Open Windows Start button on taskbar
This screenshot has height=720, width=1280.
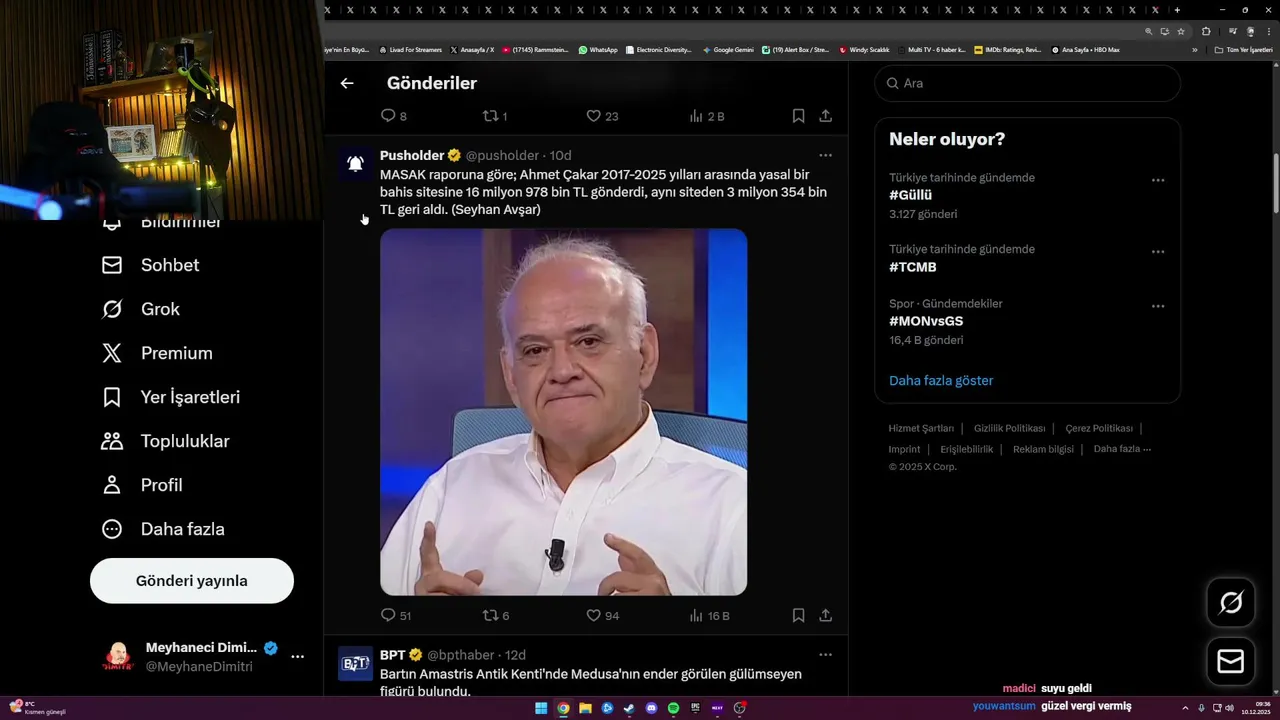click(541, 708)
